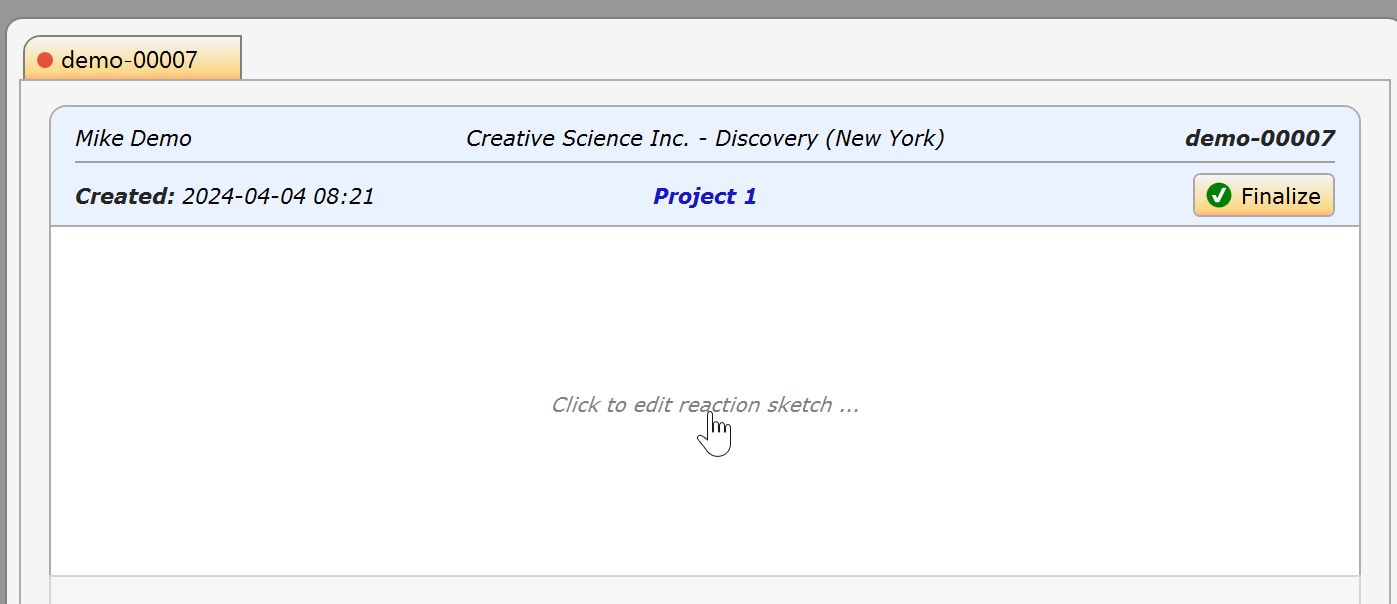This screenshot has height=604, width=1397.
Task: Click the gray strip beneath the sketch area
Action: click(x=705, y=590)
